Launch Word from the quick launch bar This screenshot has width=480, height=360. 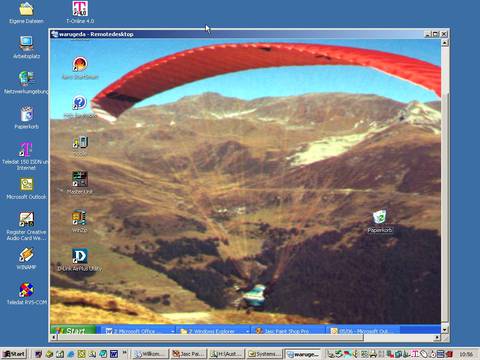point(114,354)
